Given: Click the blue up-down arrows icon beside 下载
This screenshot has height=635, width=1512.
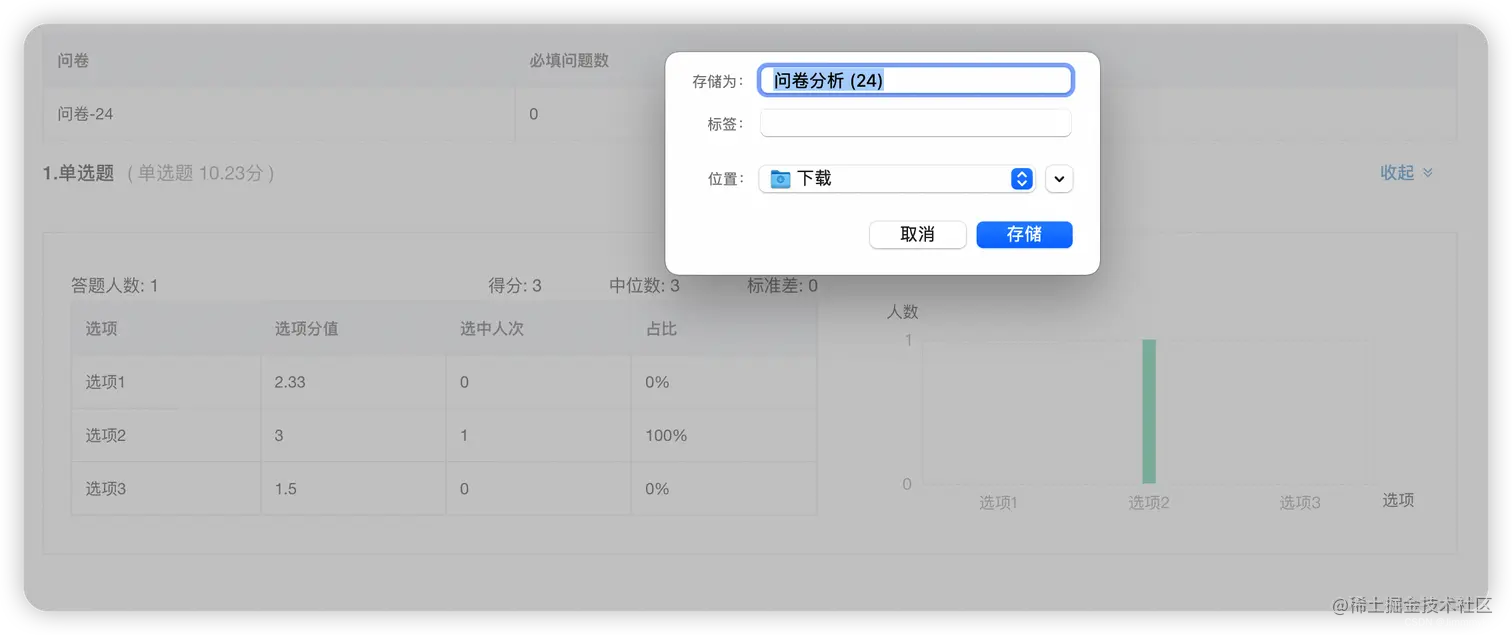Looking at the screenshot, I should click(x=1021, y=179).
